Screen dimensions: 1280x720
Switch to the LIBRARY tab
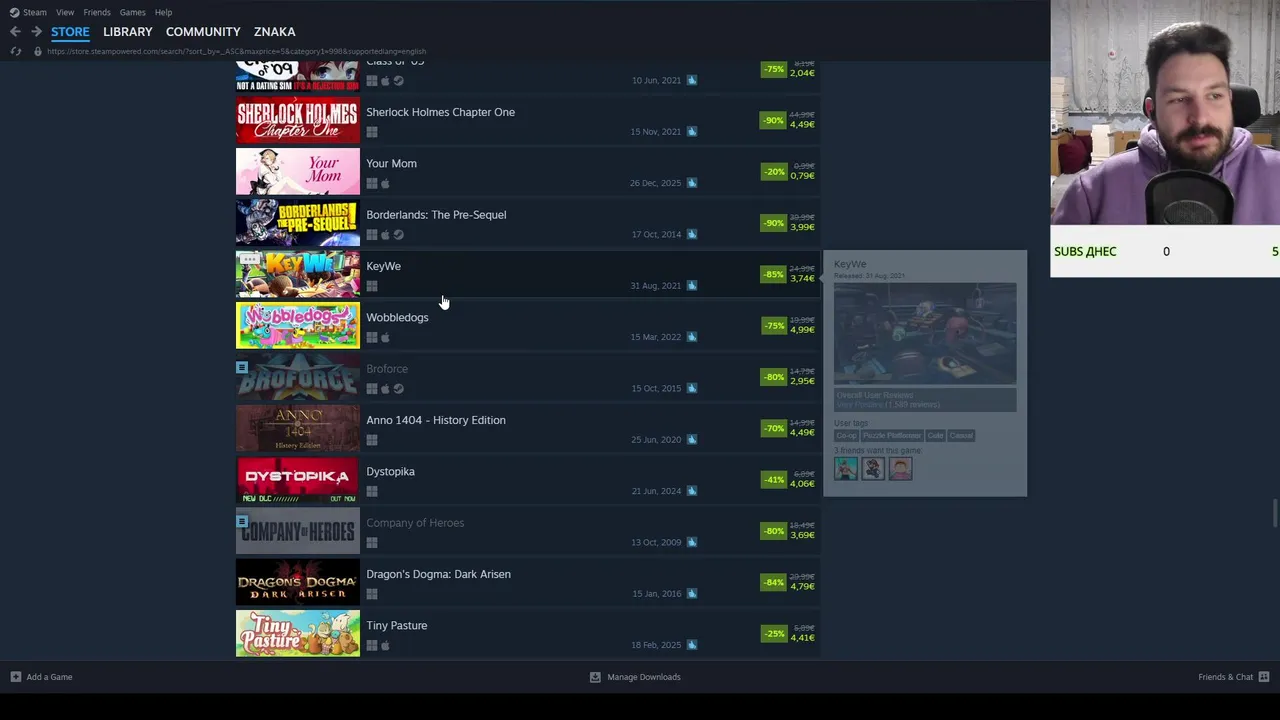(x=128, y=32)
